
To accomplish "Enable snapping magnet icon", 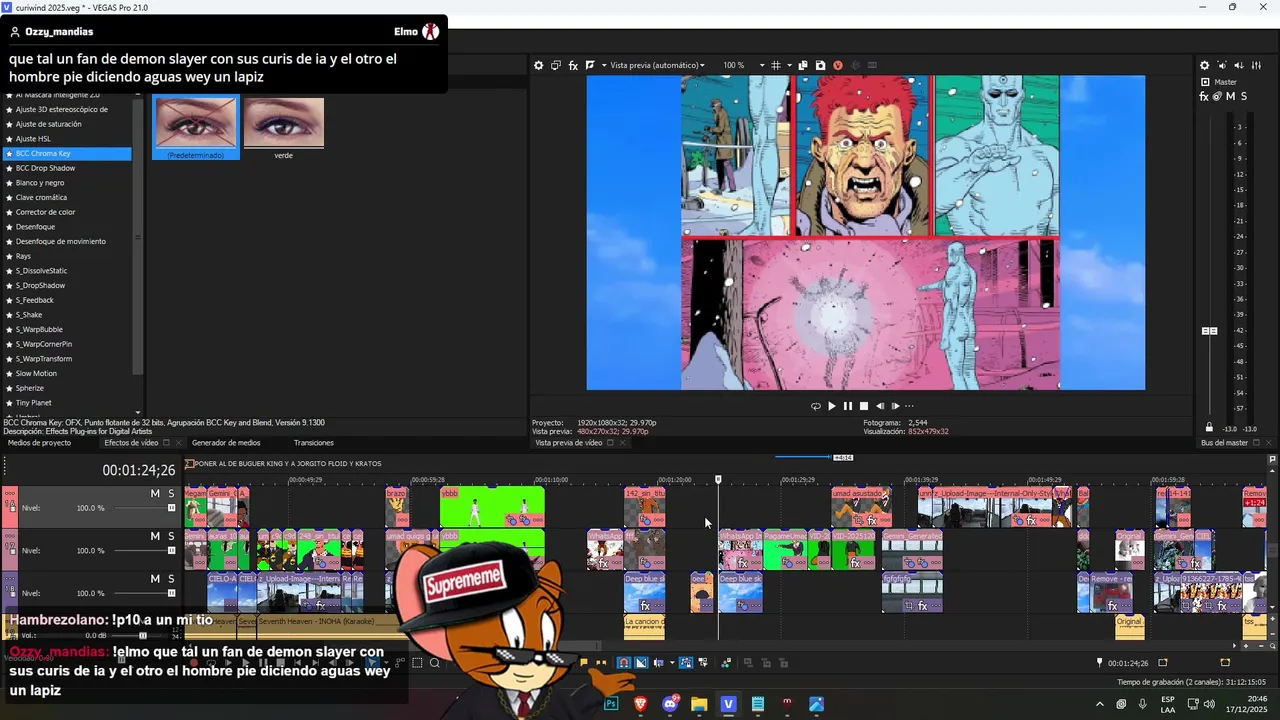I will [x=623, y=662].
